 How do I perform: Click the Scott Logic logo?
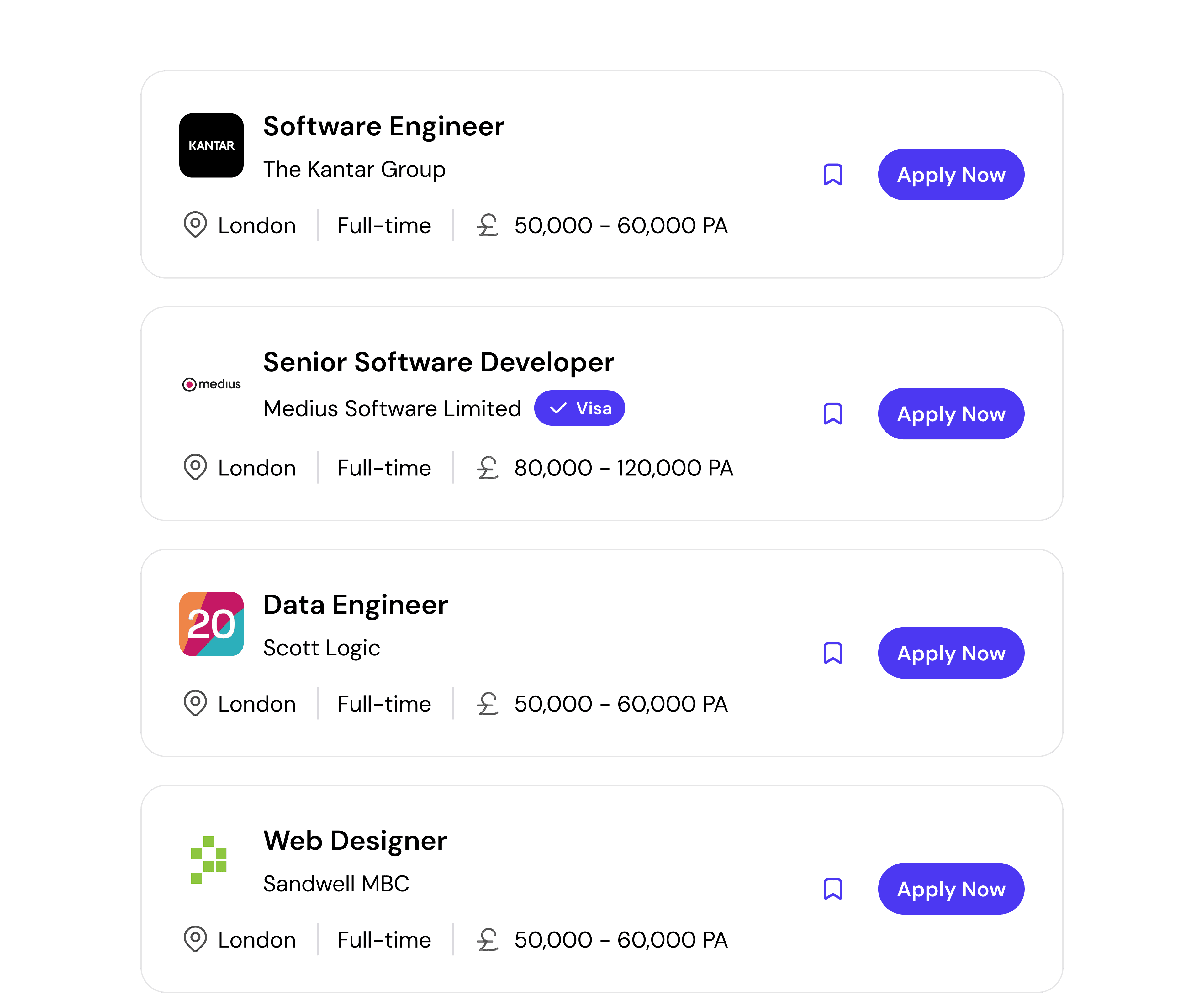click(x=212, y=623)
